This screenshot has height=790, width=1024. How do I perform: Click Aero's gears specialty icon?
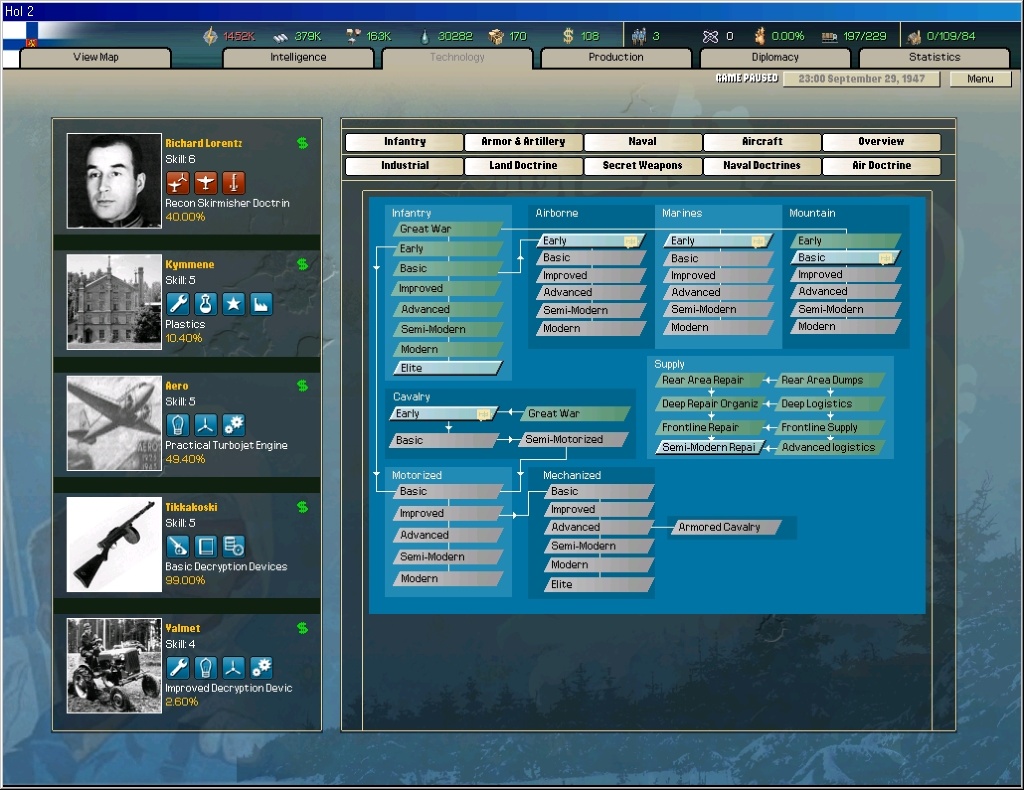[234, 425]
